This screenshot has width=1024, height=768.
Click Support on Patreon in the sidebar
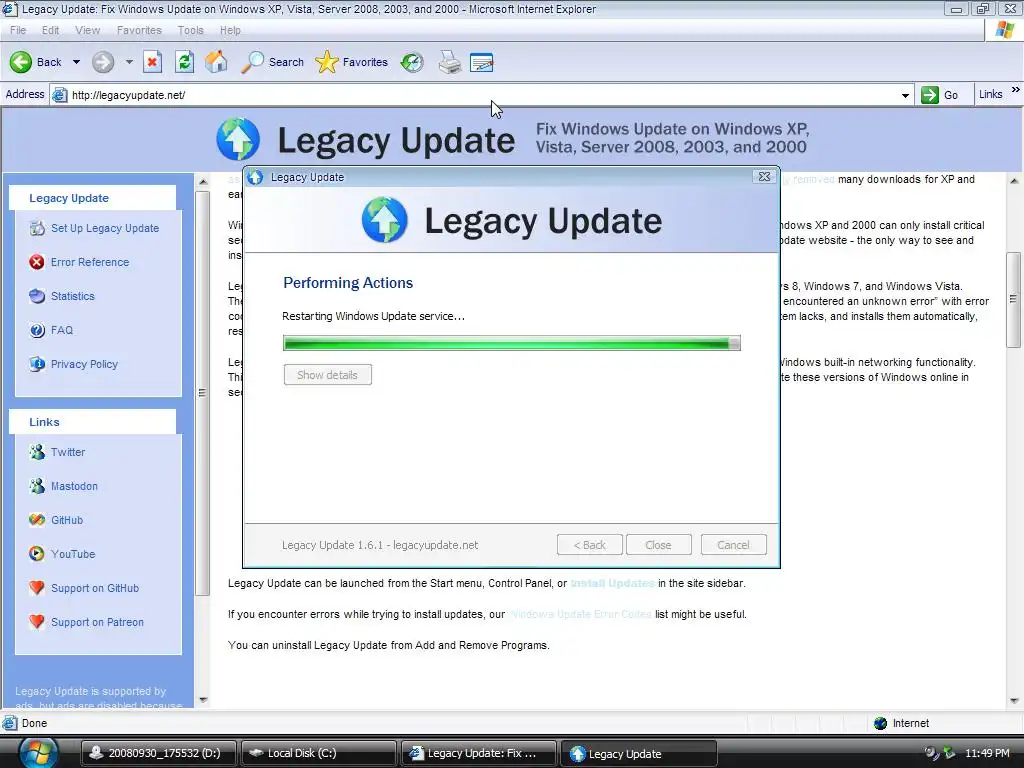pos(97,622)
